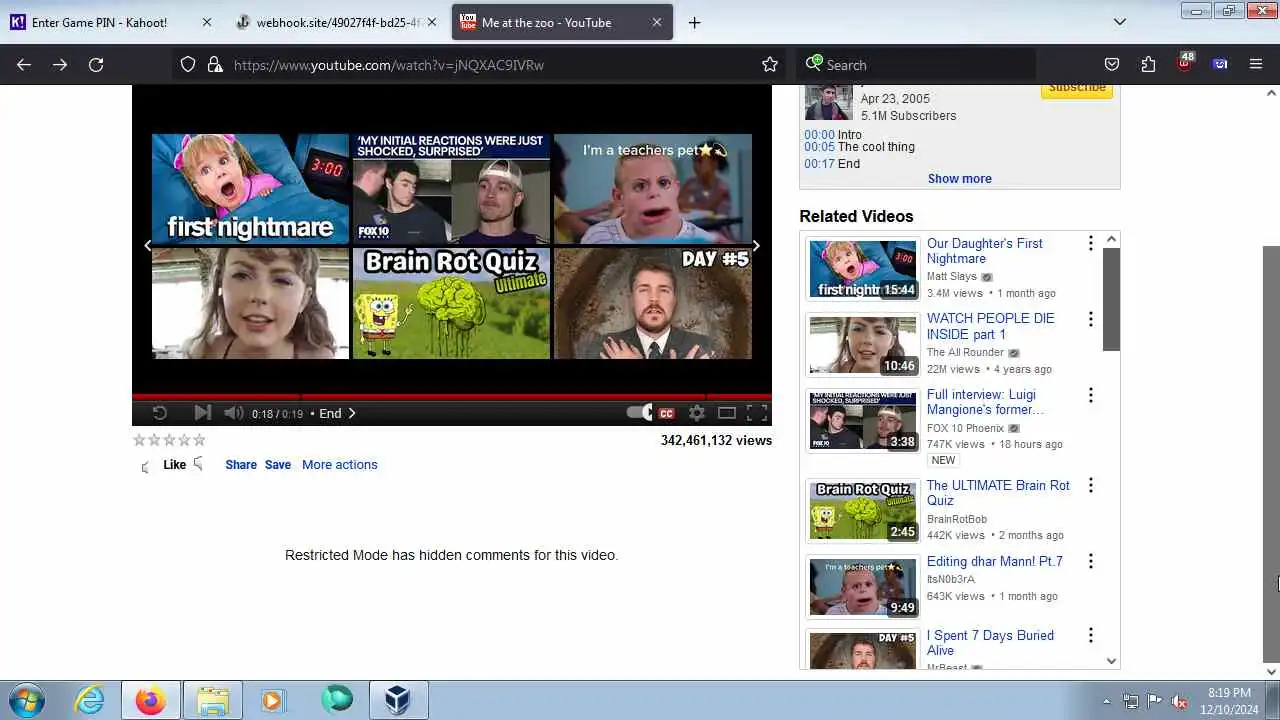Open WATCH PEOPLE DIE INSIDE part 1 link
Viewport: 1280px width, 720px height.
click(991, 326)
